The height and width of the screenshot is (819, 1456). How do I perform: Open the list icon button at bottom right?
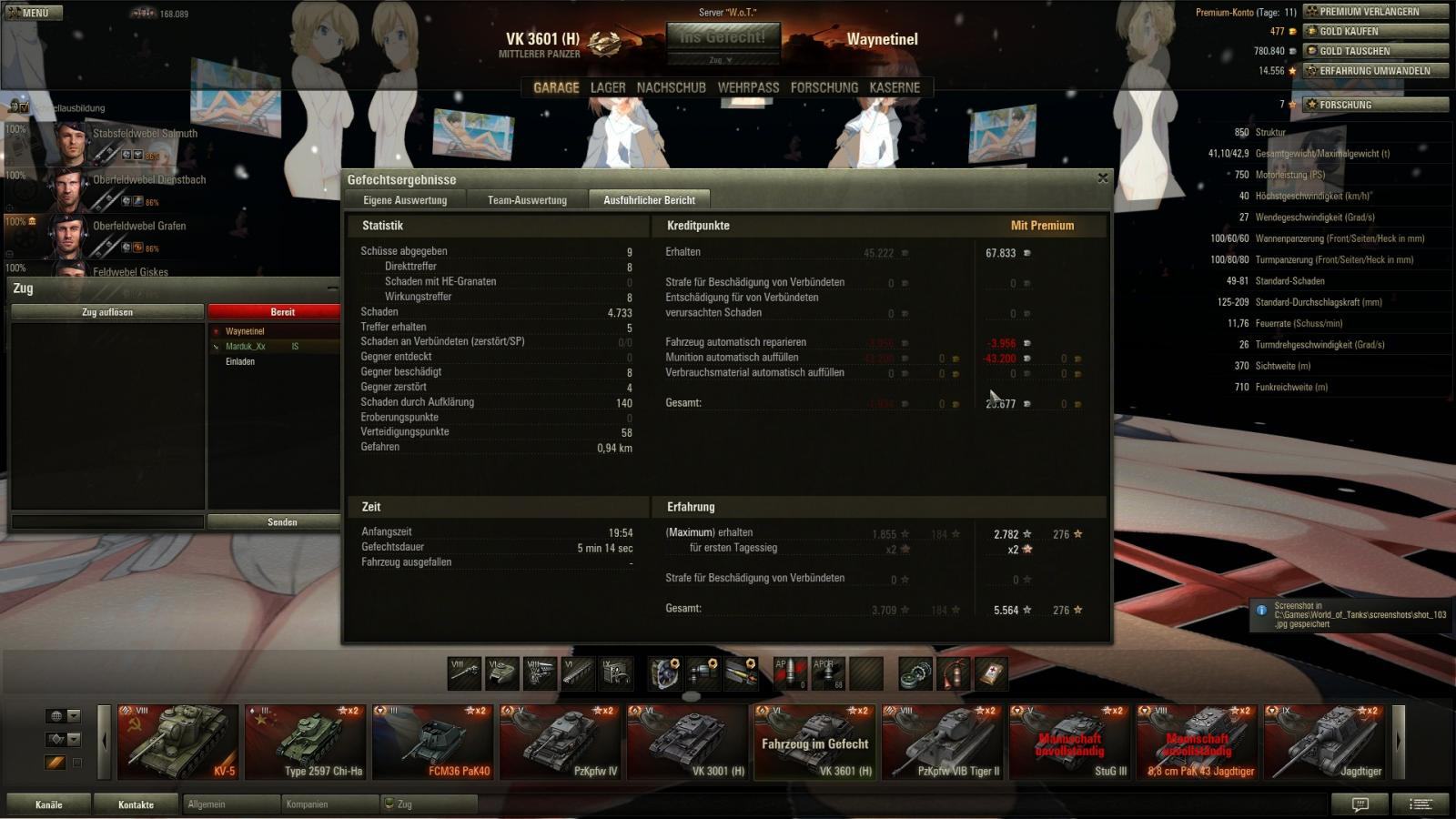(x=1421, y=804)
